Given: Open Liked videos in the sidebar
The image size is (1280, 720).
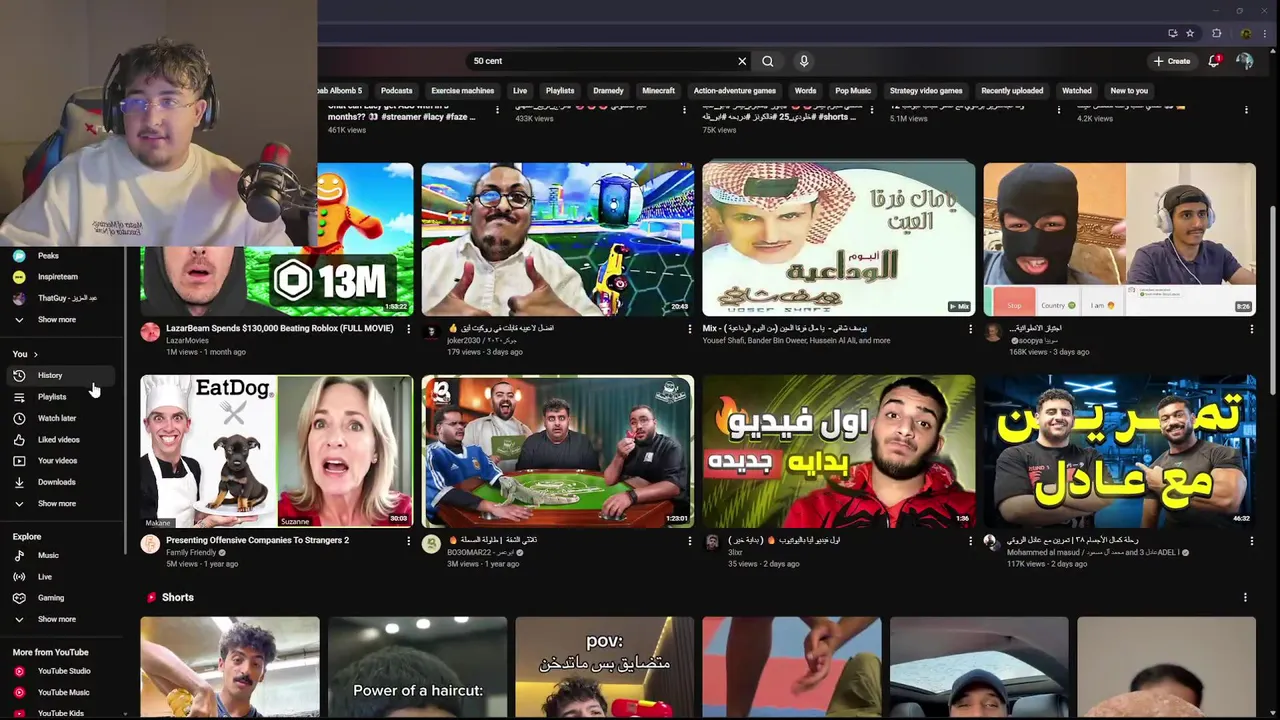Looking at the screenshot, I should pyautogui.click(x=62, y=440).
